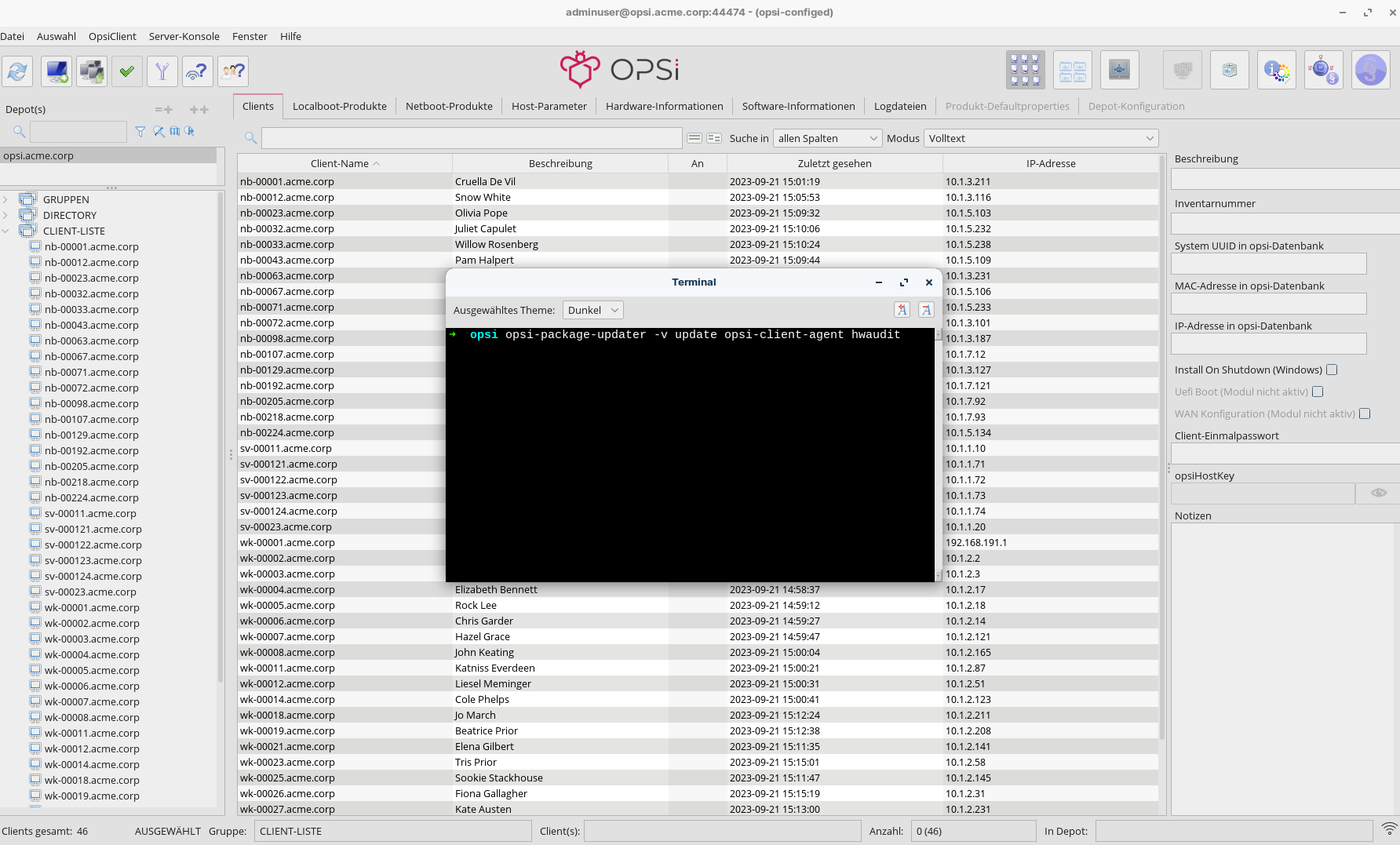This screenshot has height=845, width=1400.
Task: Click the user session info icon
Action: click(233, 72)
